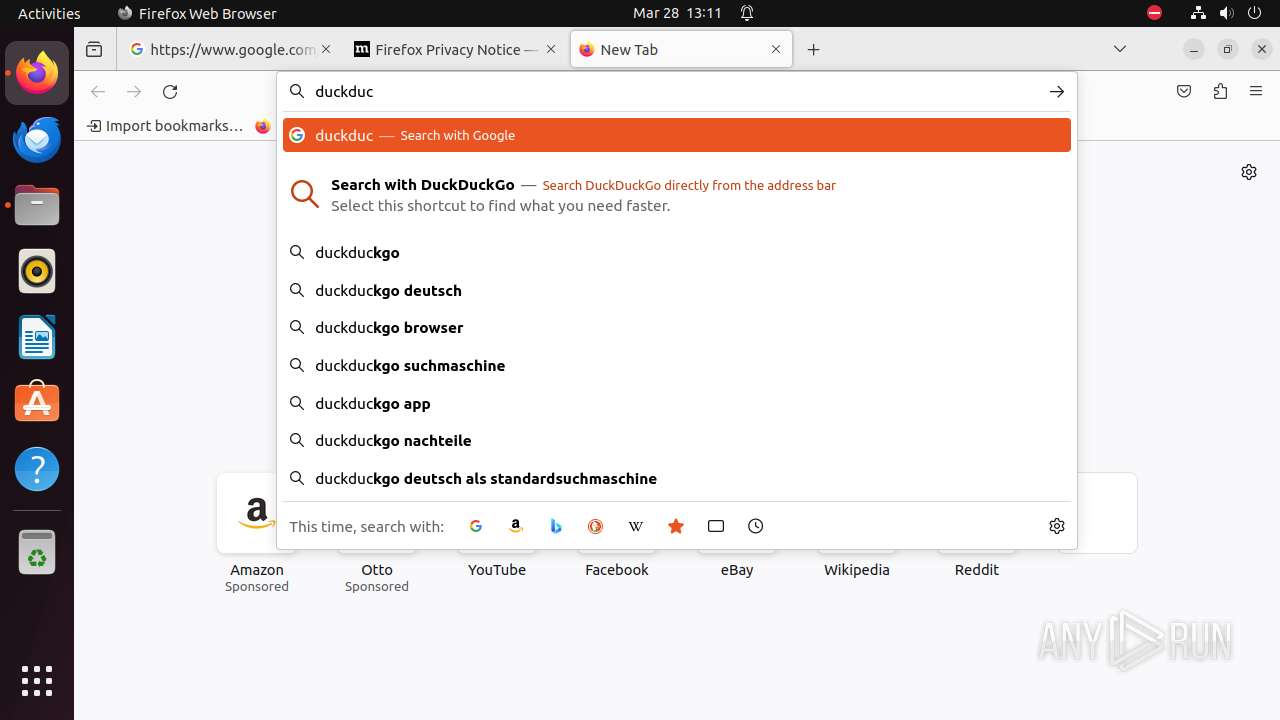Click the go arrow in address bar
This screenshot has height=720, width=1280.
[x=1057, y=92]
